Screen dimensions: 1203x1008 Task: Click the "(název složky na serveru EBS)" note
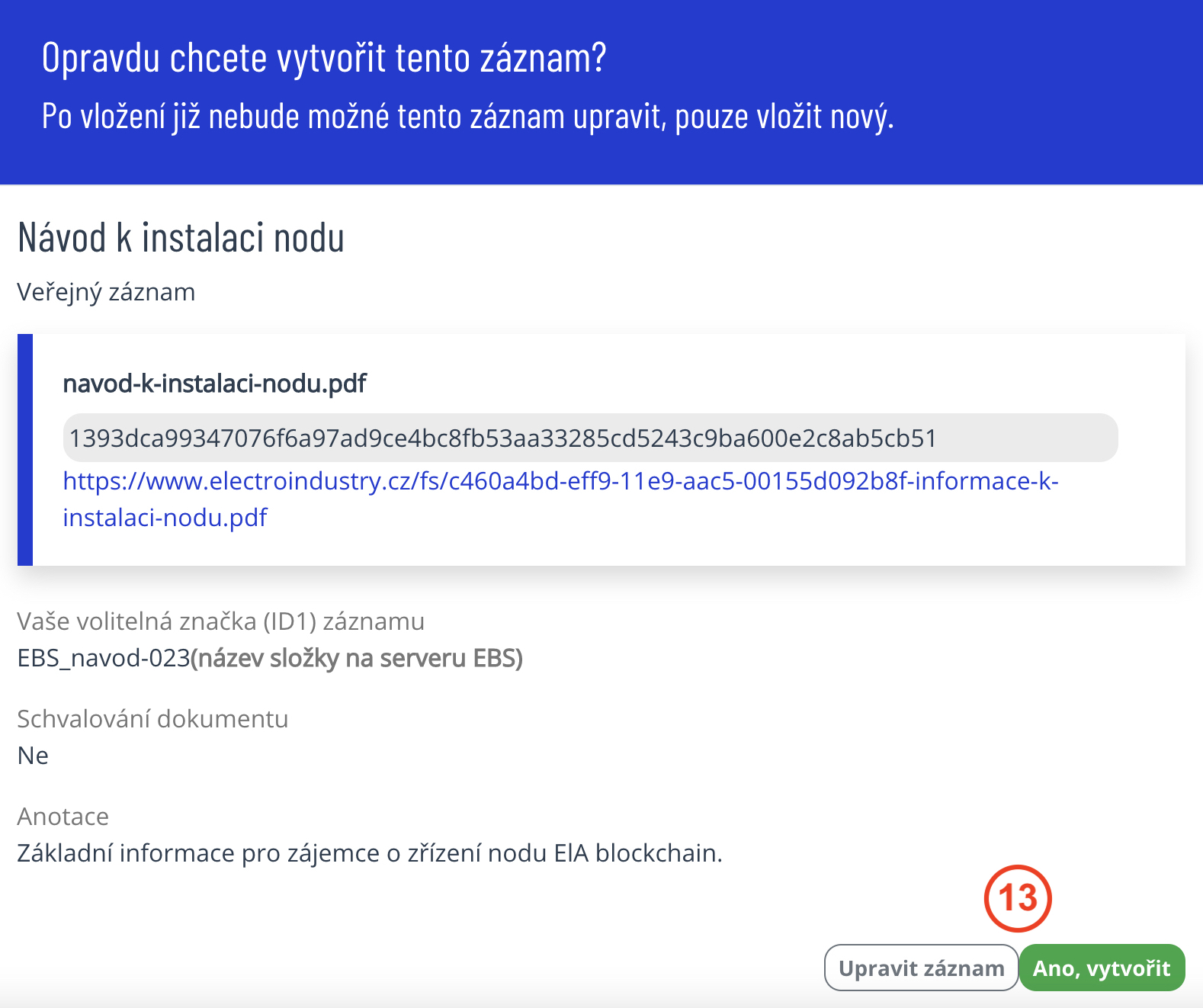click(x=357, y=658)
